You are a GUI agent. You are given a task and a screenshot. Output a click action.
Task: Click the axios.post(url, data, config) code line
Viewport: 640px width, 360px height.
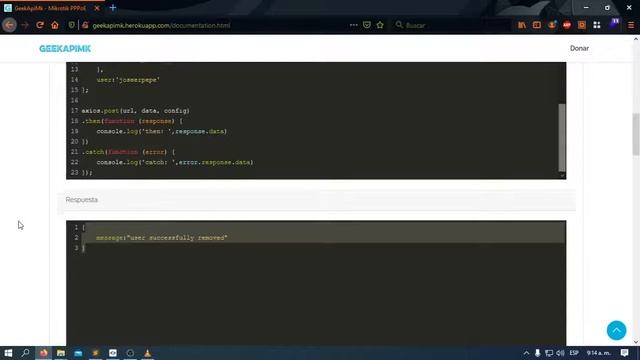pyautogui.click(x=136, y=111)
